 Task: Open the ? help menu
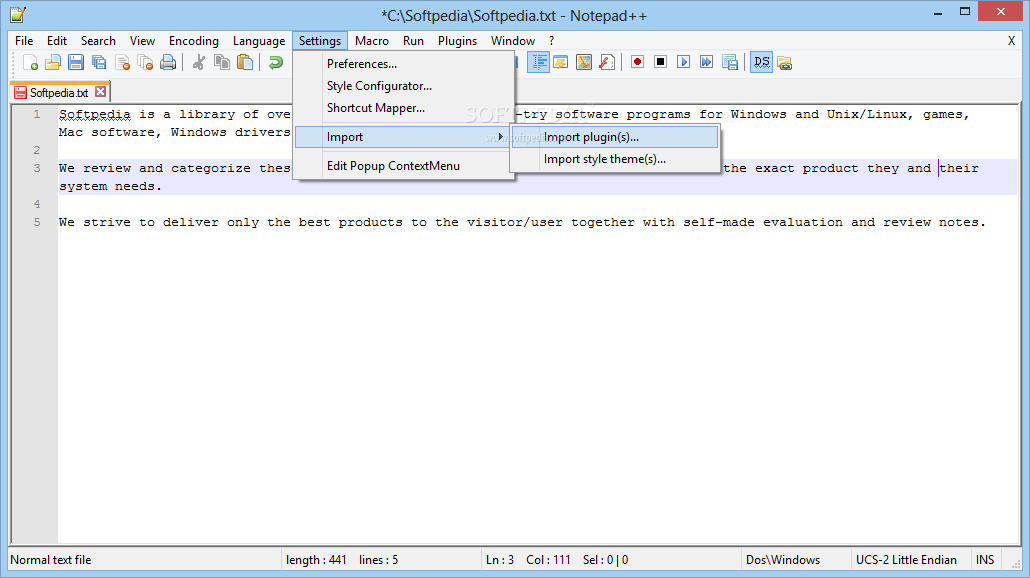pyautogui.click(x=552, y=41)
